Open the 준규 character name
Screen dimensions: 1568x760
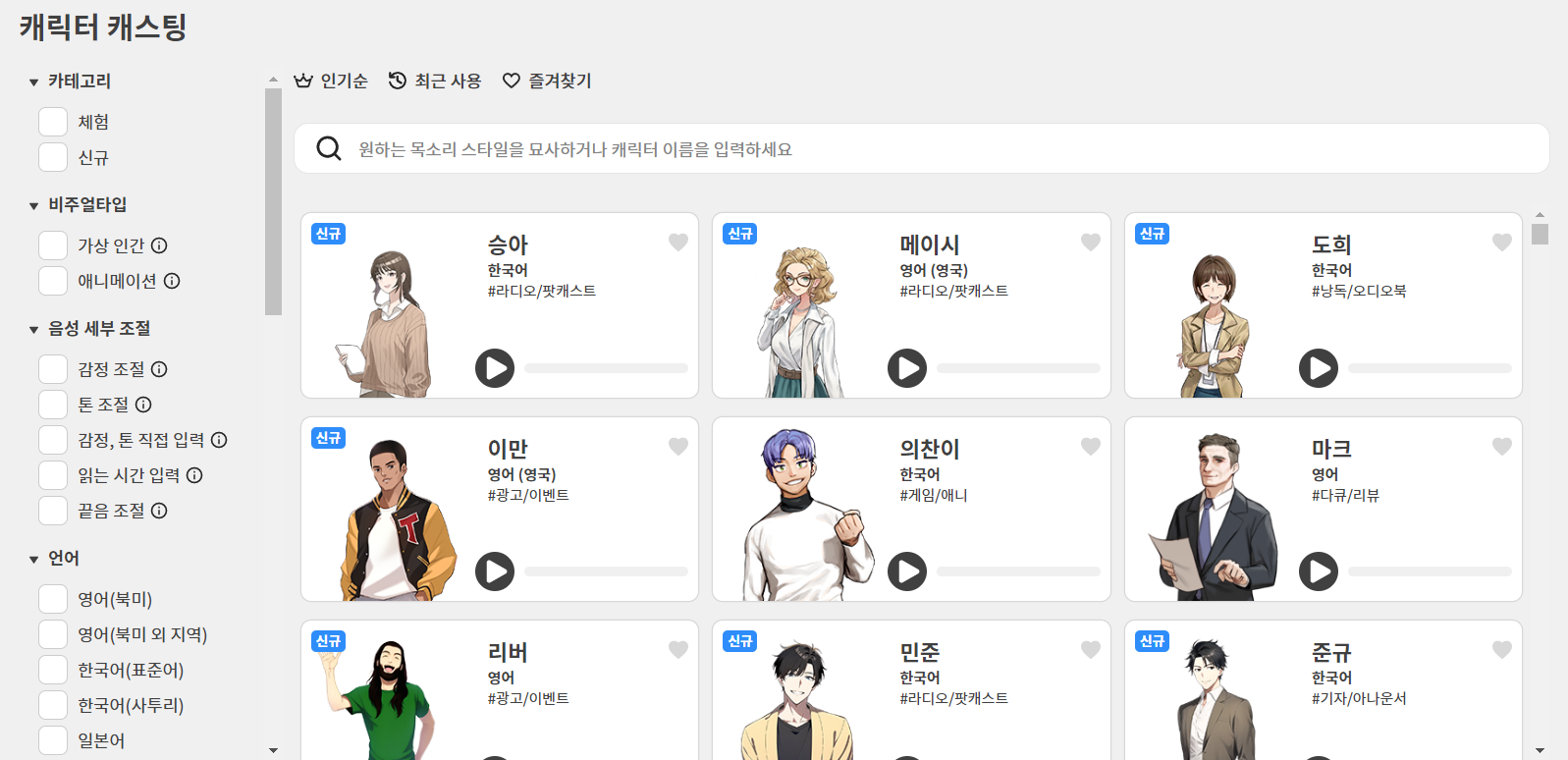click(x=1332, y=652)
